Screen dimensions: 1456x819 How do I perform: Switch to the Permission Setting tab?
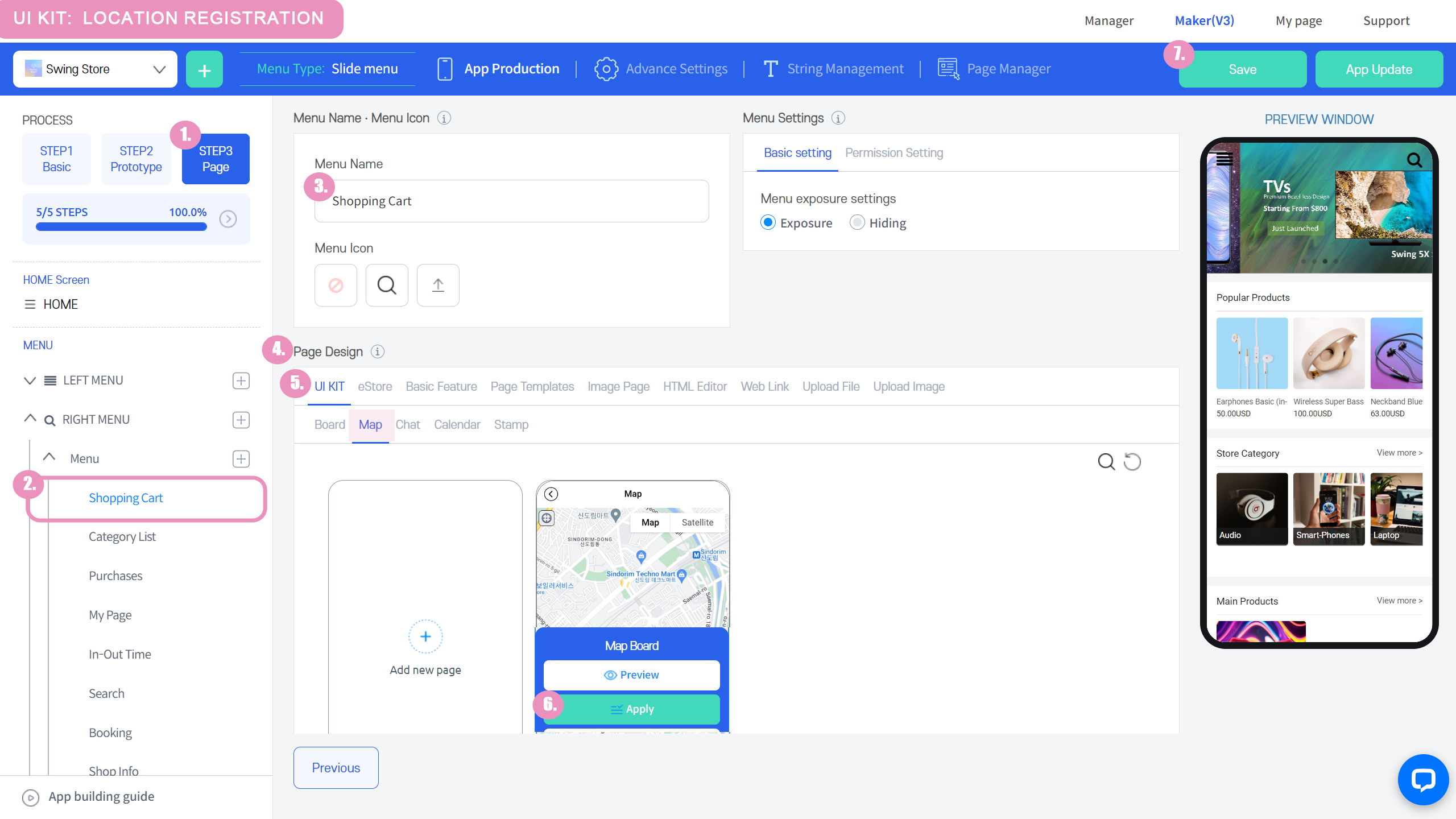point(894,153)
